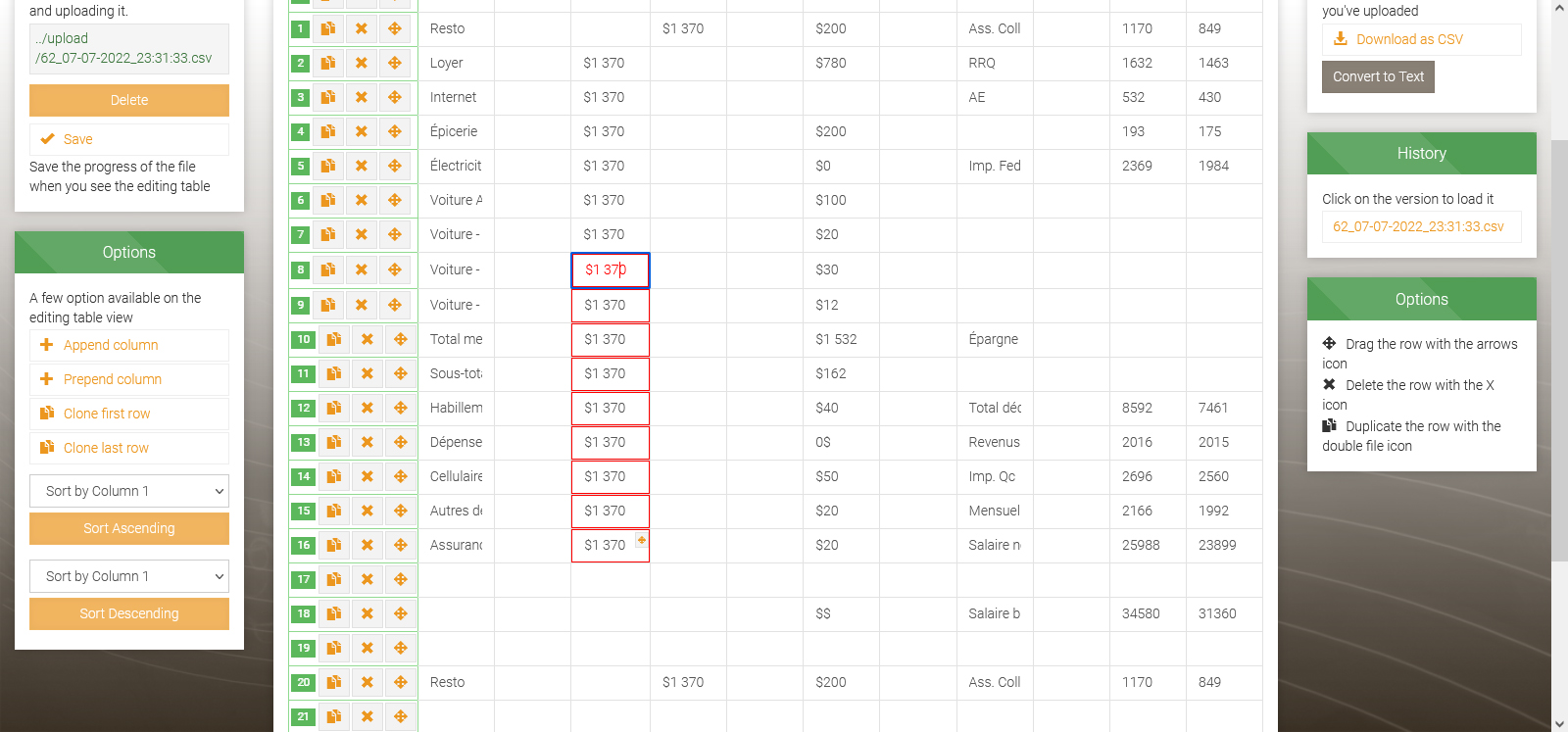The height and width of the screenshot is (732, 1568).
Task: Click the page's vertical scrollbar
Action: 1559,392
